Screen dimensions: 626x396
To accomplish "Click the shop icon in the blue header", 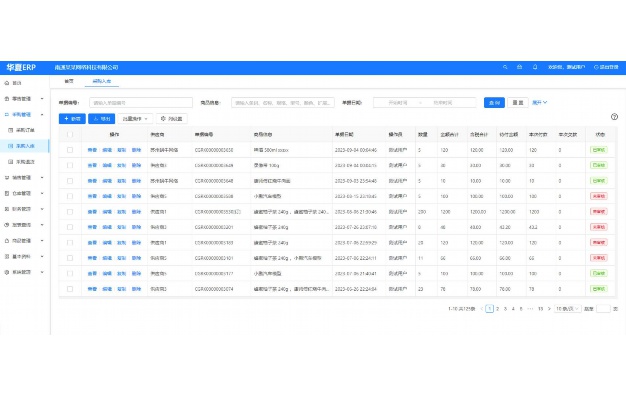I will tap(519, 67).
